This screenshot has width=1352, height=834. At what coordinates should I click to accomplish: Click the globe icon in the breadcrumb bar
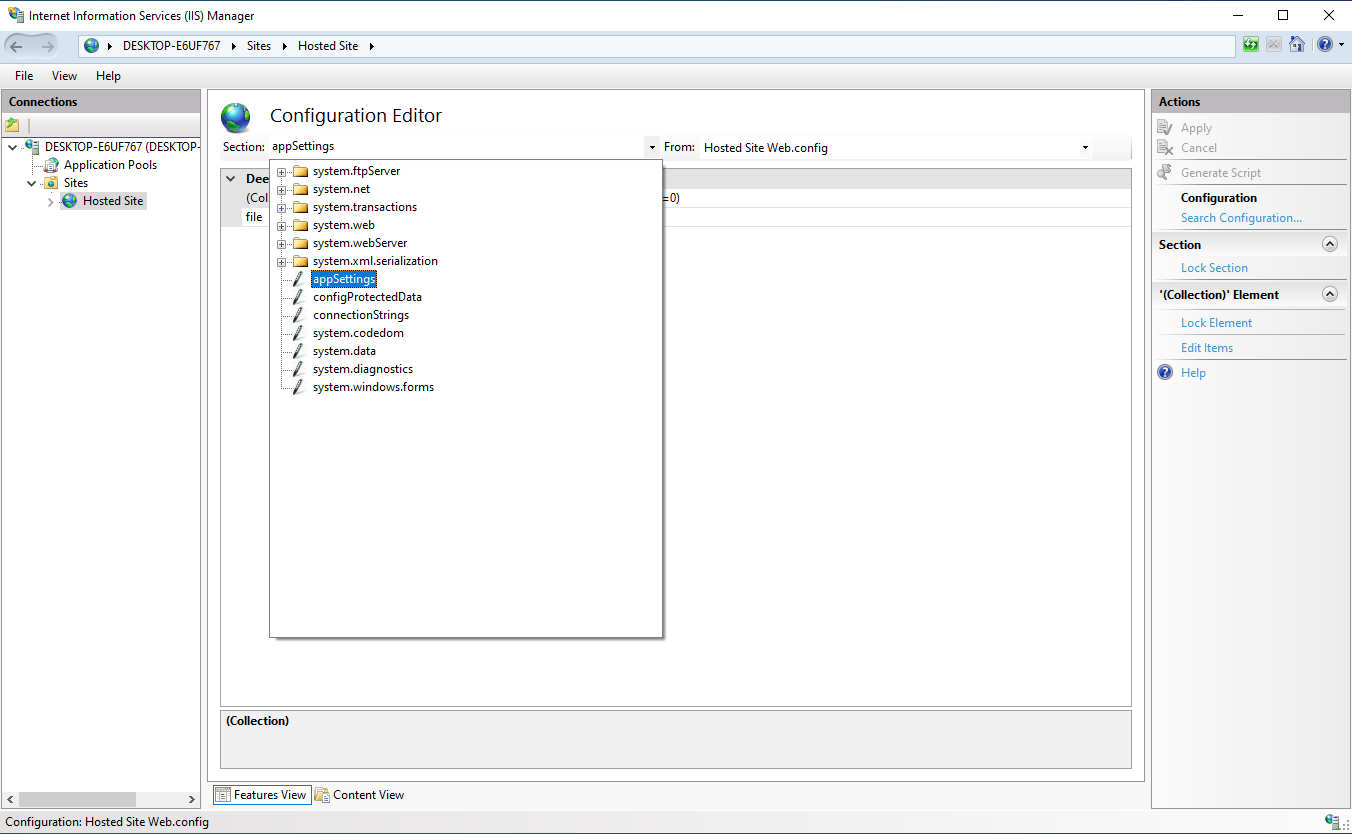point(90,45)
